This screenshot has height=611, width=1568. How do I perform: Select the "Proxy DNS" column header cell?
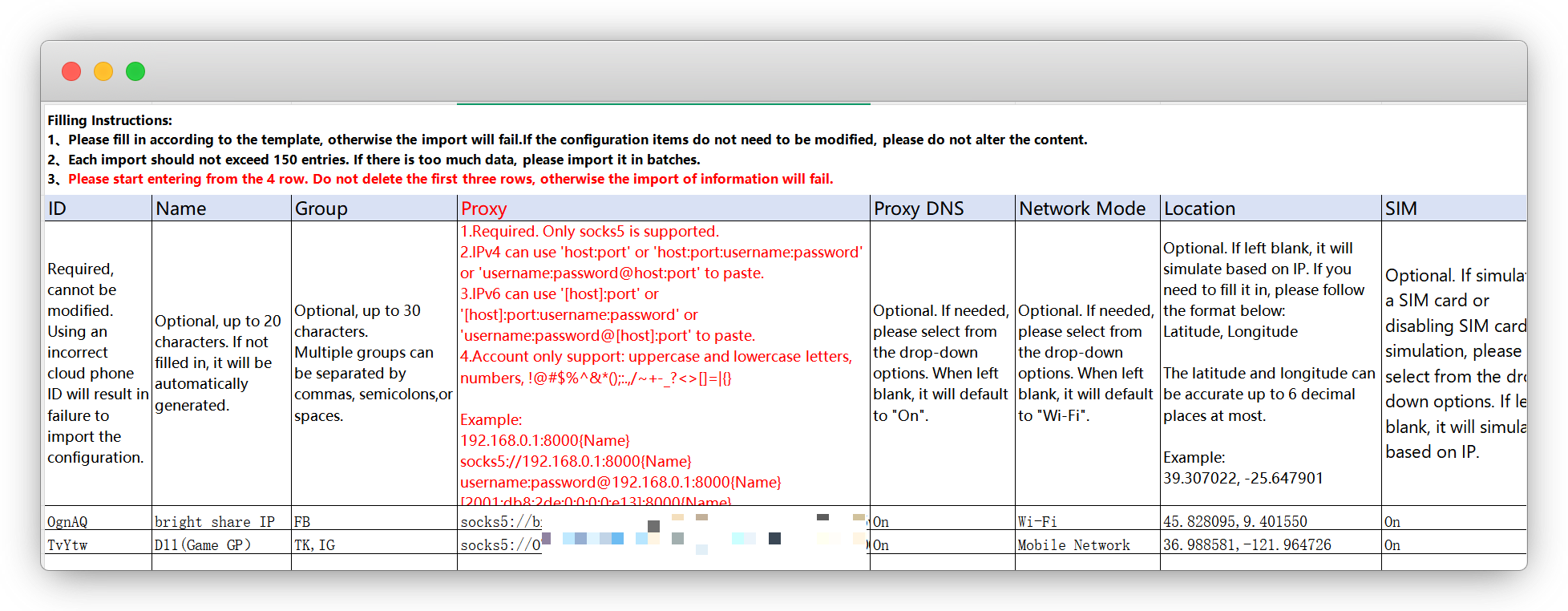click(x=943, y=208)
